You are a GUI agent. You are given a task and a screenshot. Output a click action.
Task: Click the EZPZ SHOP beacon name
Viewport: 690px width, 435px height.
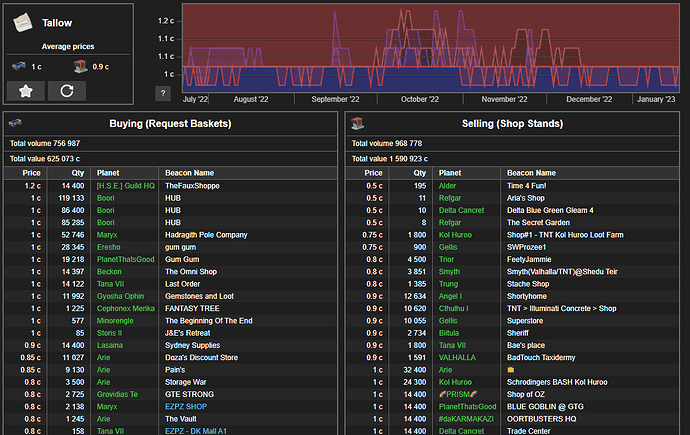(186, 406)
